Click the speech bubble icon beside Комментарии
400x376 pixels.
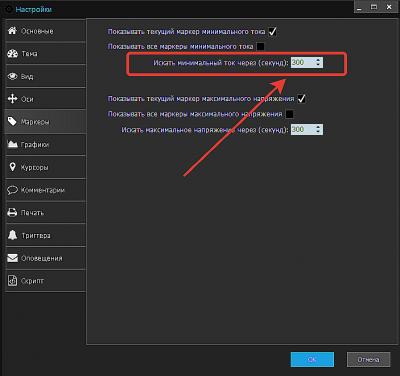(12, 190)
